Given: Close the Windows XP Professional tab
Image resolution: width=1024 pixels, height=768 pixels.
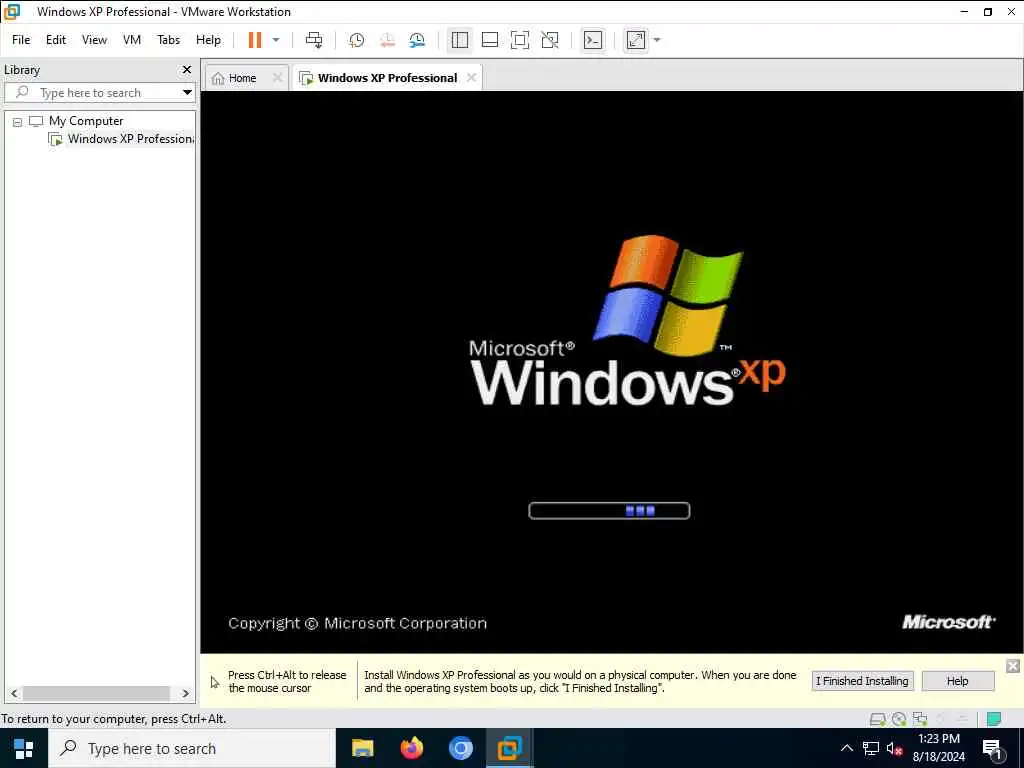Looking at the screenshot, I should [471, 78].
